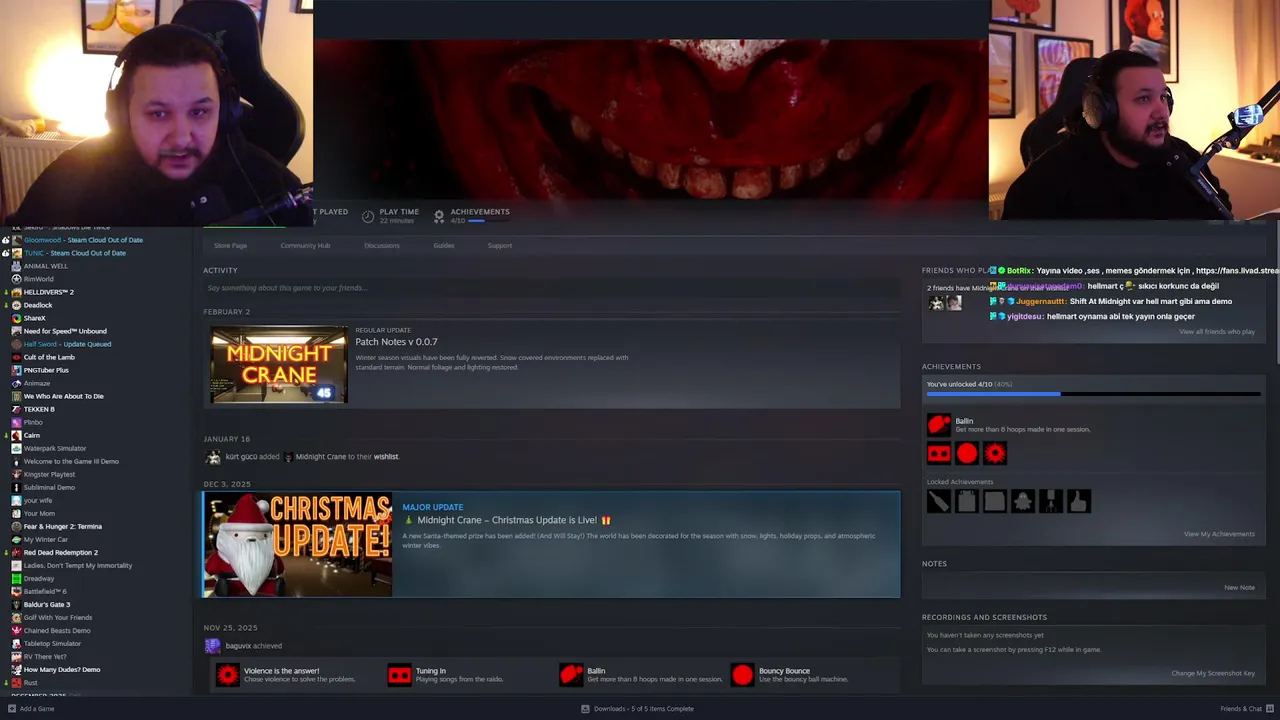Select How Many Dudes? Demo
1280x720 pixels.
[62, 669]
